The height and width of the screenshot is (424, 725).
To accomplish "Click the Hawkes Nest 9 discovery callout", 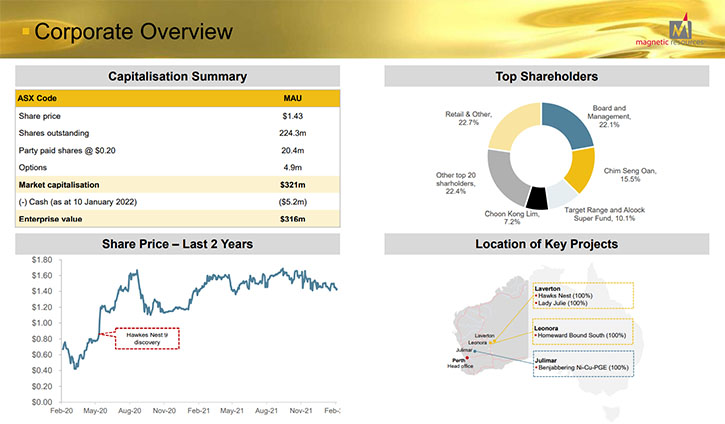I will 147,338.
